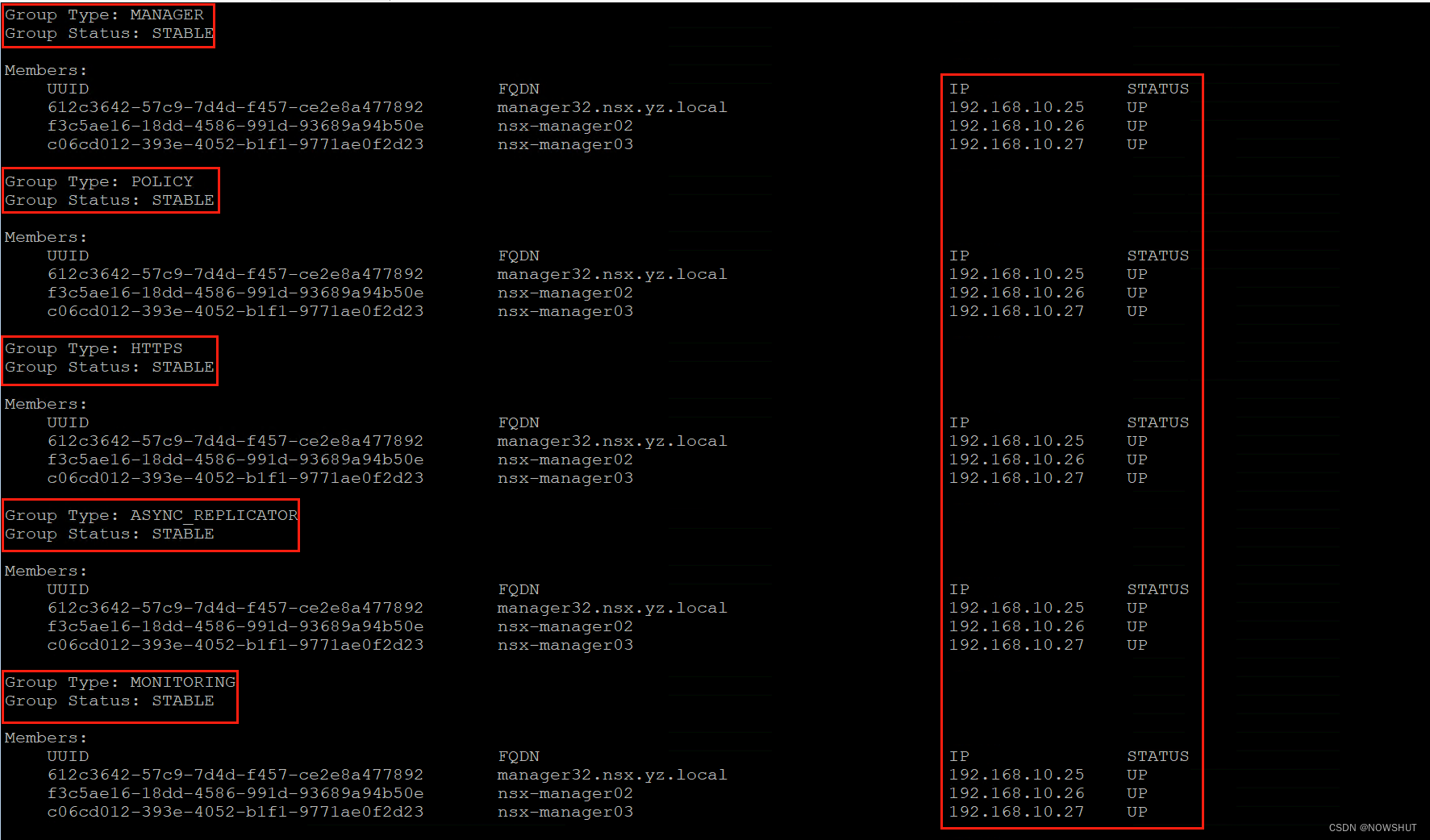Select UUID 612c3642-57c9-7d4d-f457-ce2e8a477892 in POLICY group
This screenshot has width=1430, height=840.
[x=236, y=274]
